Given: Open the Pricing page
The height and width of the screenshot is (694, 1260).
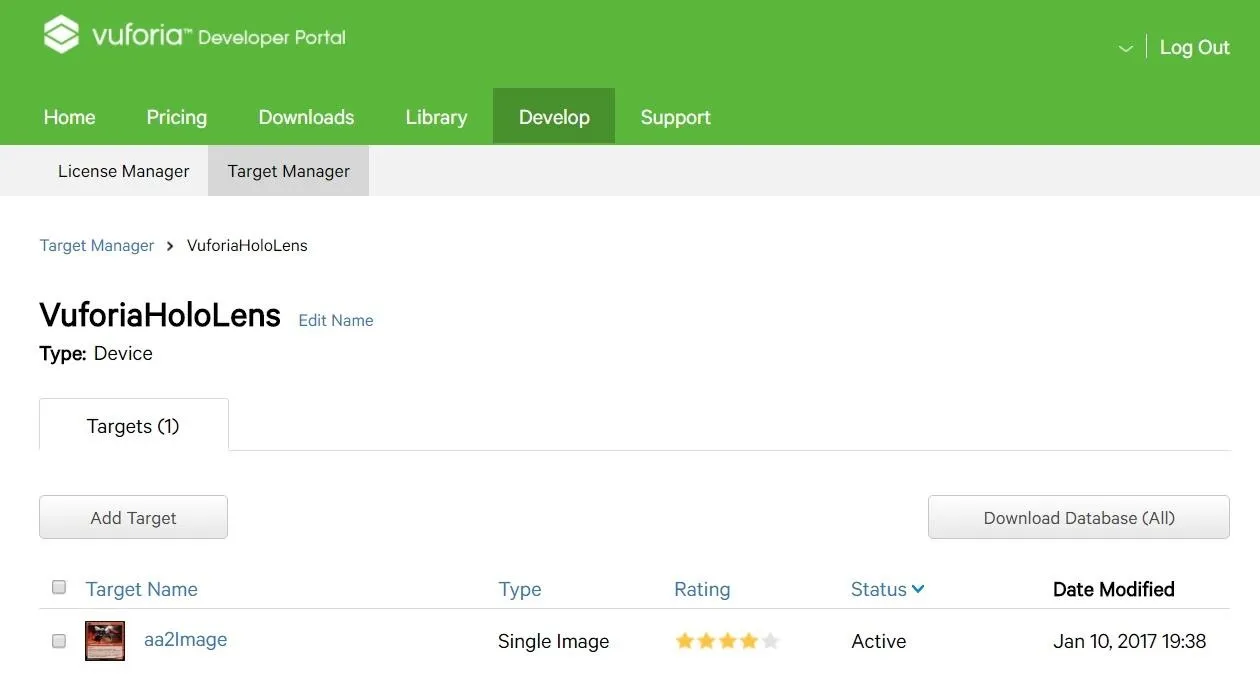Looking at the screenshot, I should tap(177, 117).
